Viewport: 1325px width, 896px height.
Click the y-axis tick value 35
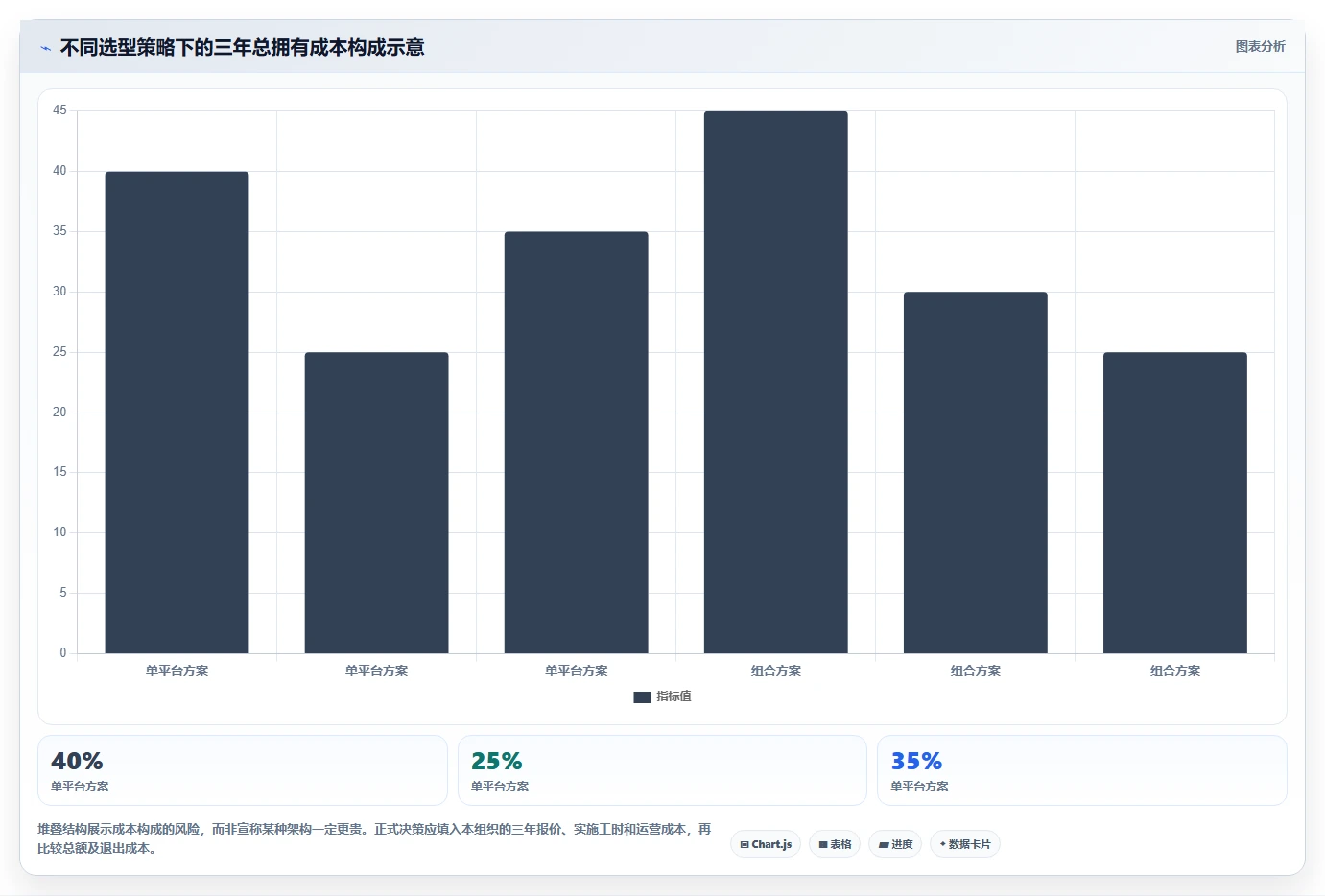pyautogui.click(x=59, y=231)
